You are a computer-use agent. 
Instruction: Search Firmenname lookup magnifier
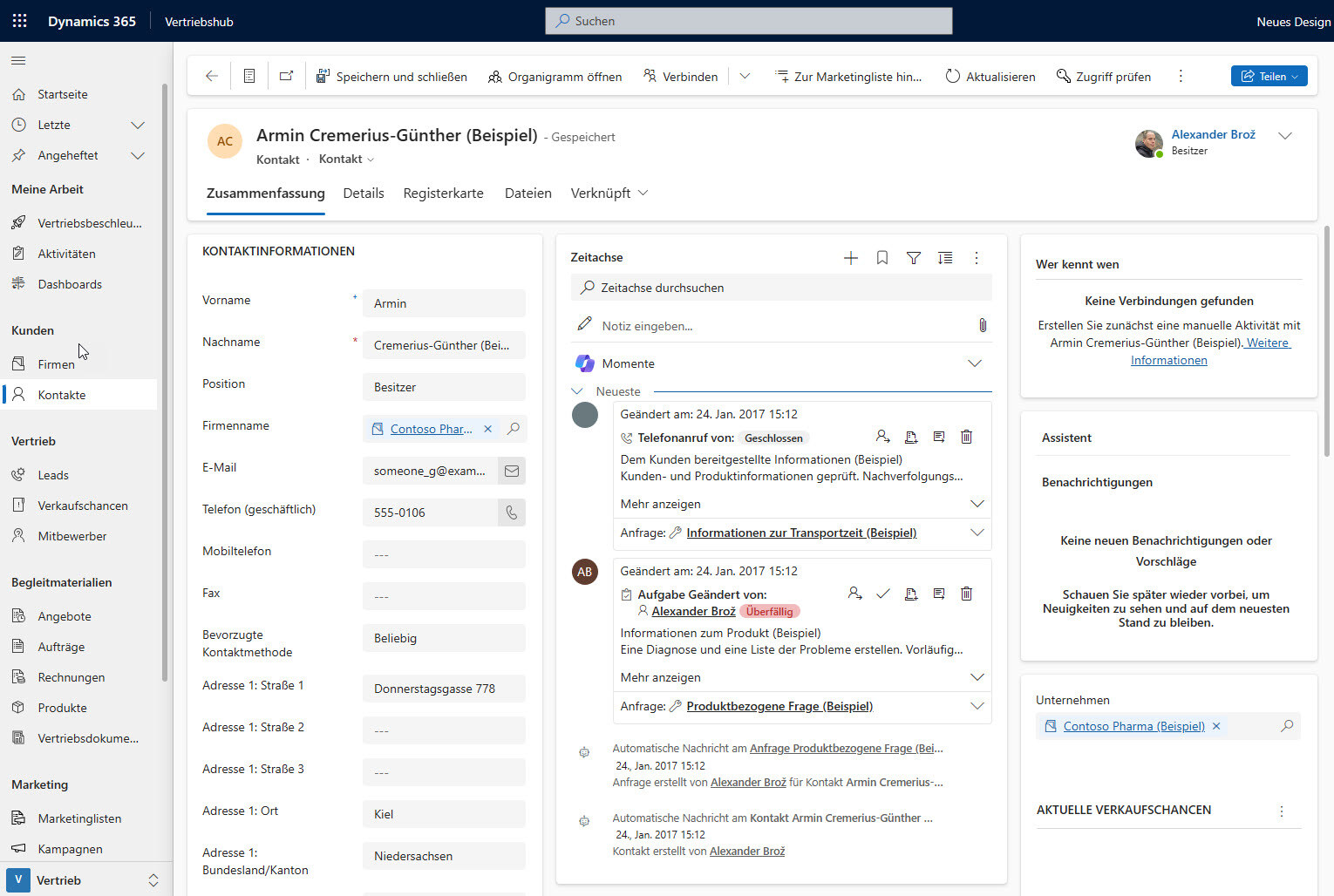(514, 429)
